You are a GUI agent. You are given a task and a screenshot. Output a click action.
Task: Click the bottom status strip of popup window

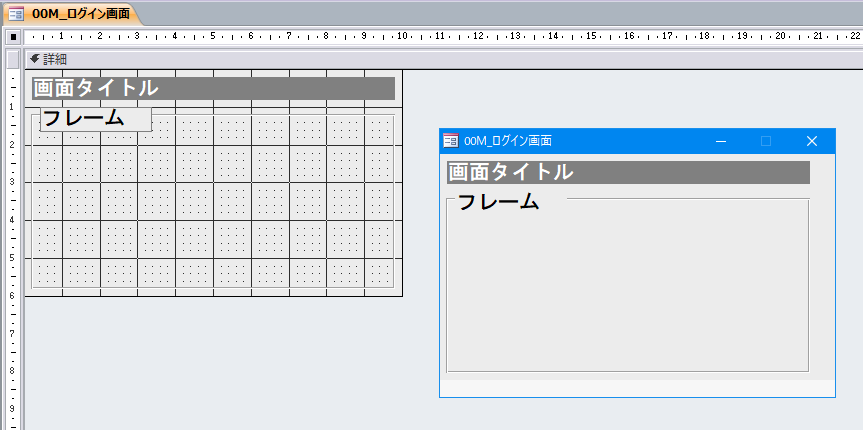pyautogui.click(x=637, y=388)
